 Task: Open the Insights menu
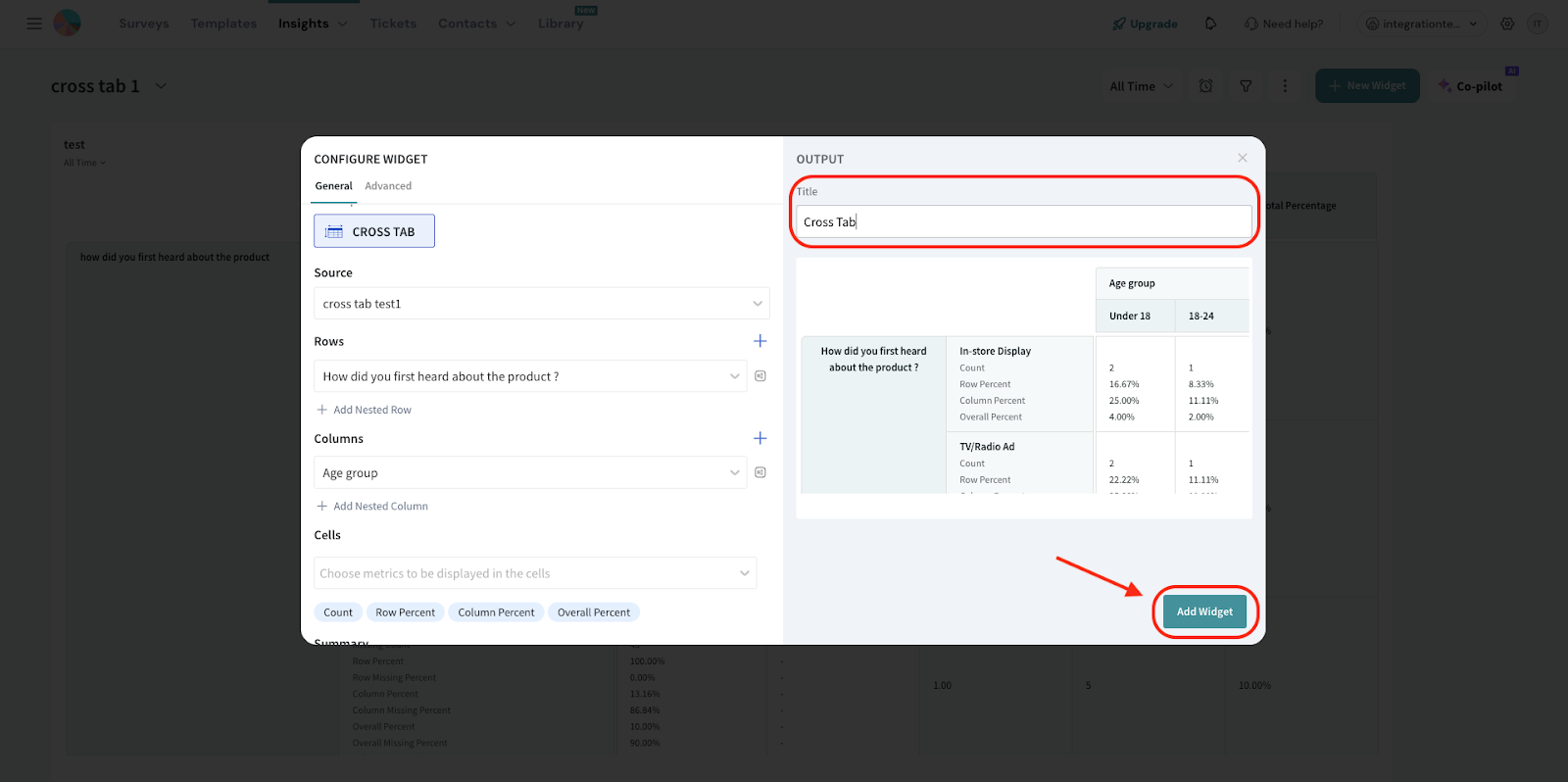point(312,24)
